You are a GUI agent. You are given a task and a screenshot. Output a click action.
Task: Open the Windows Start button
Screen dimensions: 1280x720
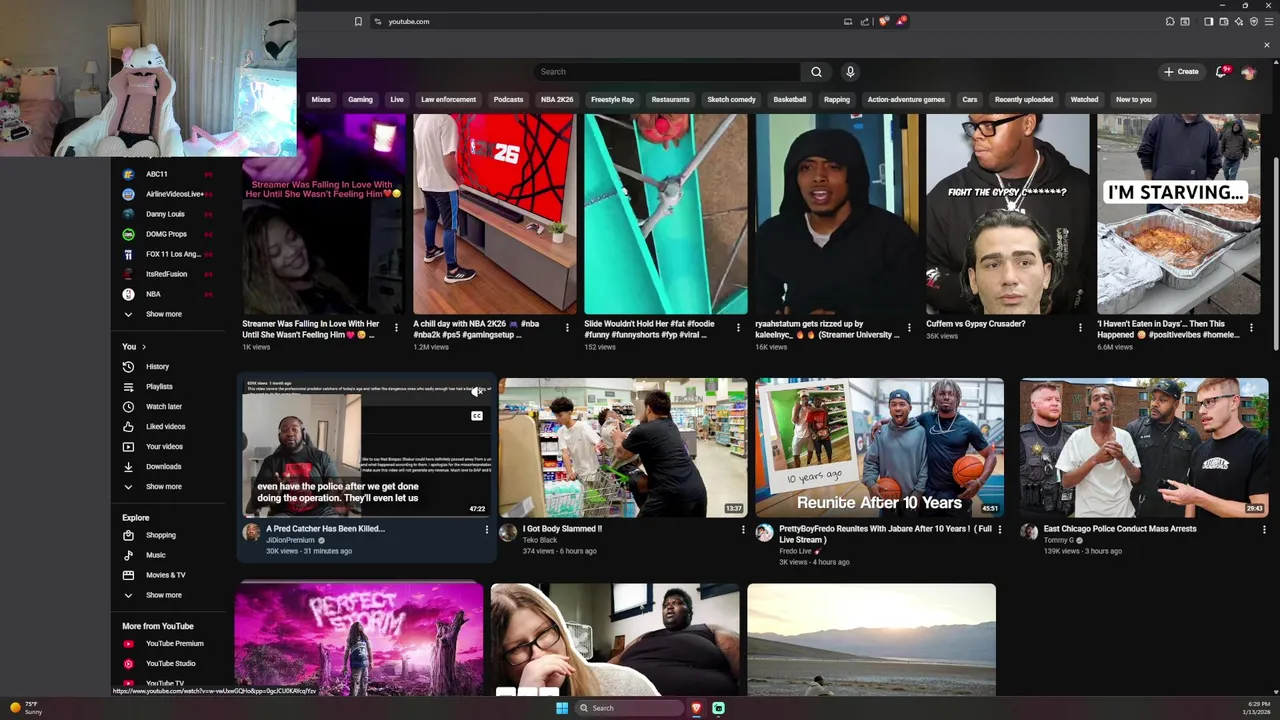(x=562, y=708)
